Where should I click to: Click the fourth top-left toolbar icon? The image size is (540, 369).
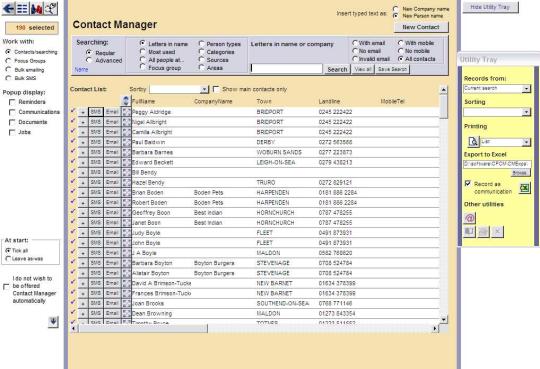point(51,9)
